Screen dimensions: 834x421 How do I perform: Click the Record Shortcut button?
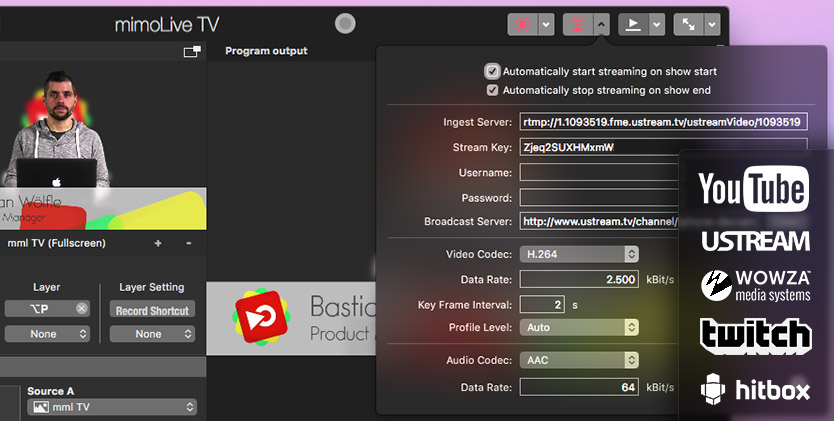click(152, 310)
